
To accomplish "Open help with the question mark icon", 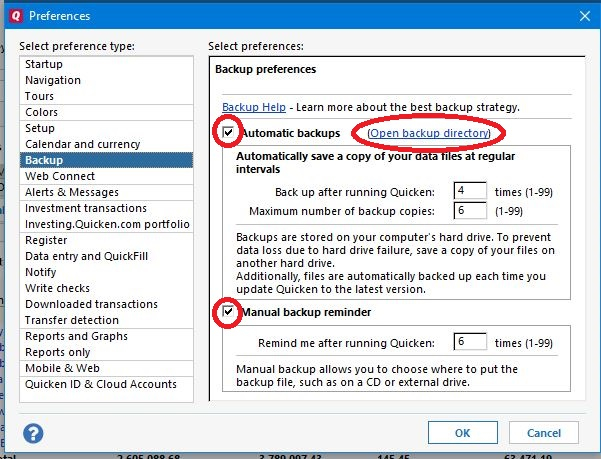I will click(33, 433).
